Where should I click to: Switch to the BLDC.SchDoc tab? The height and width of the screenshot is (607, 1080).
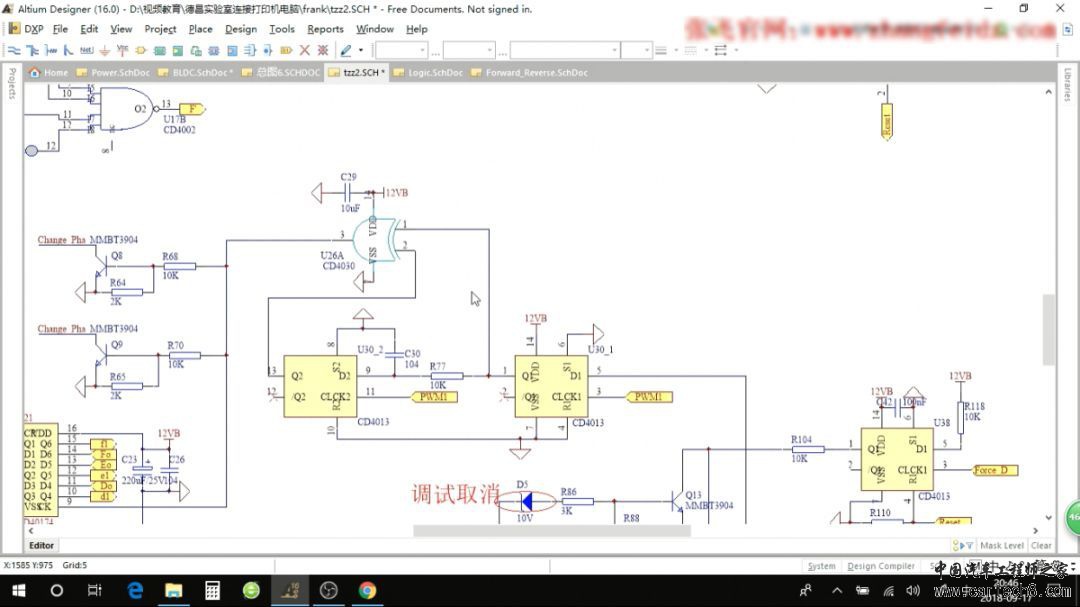pos(195,72)
